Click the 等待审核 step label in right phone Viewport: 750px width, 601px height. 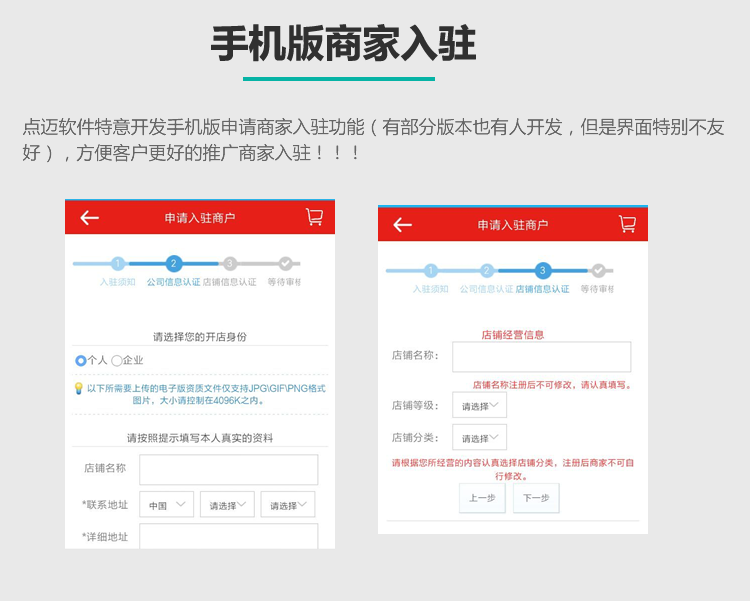[597, 289]
